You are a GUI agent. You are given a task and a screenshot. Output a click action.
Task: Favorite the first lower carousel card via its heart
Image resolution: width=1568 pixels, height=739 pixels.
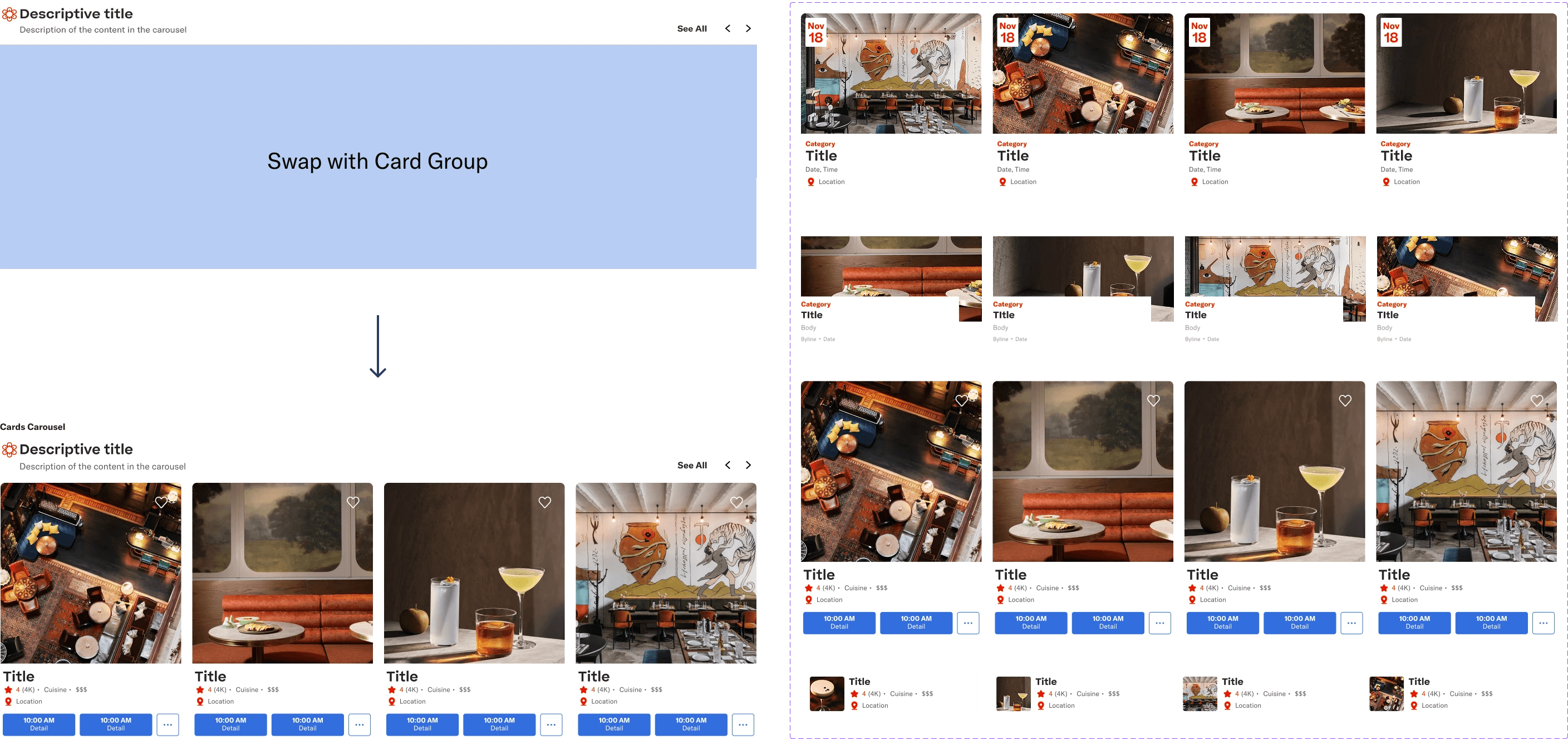click(161, 502)
